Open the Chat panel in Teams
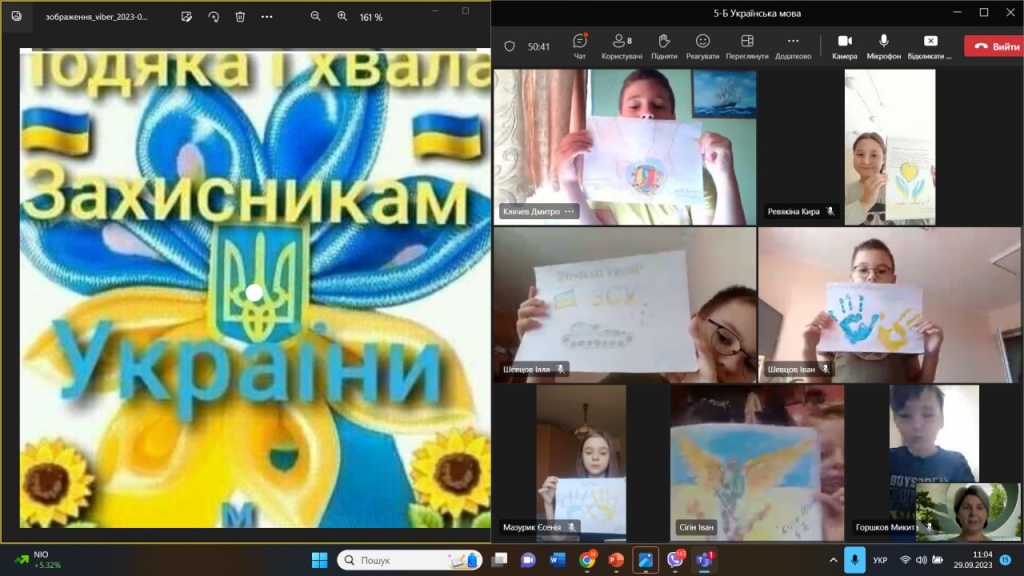 (579, 45)
